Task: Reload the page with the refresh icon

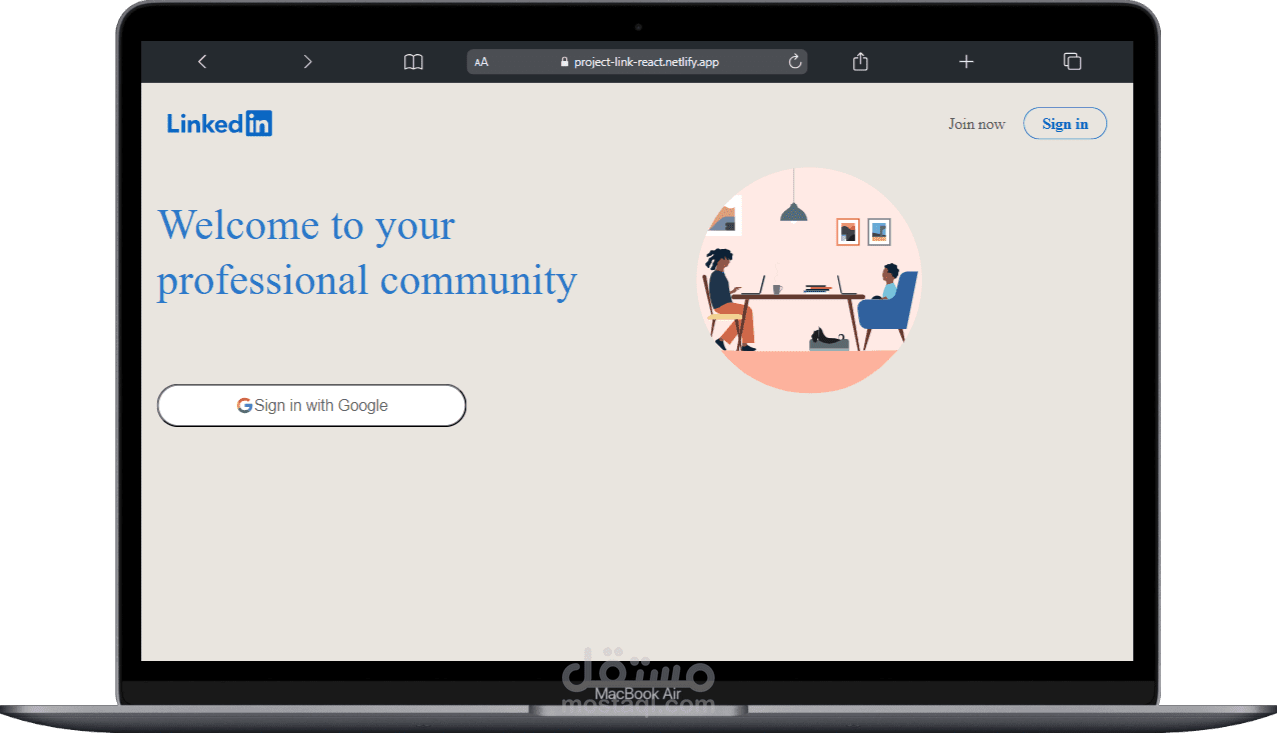Action: (x=795, y=62)
